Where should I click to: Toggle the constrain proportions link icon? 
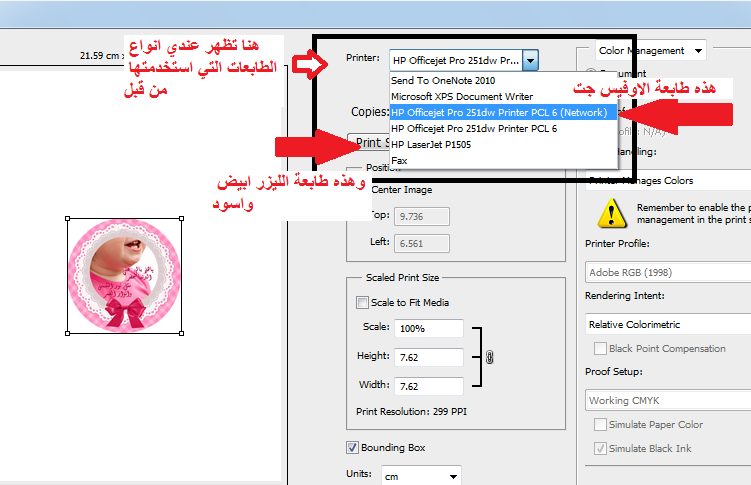489,357
